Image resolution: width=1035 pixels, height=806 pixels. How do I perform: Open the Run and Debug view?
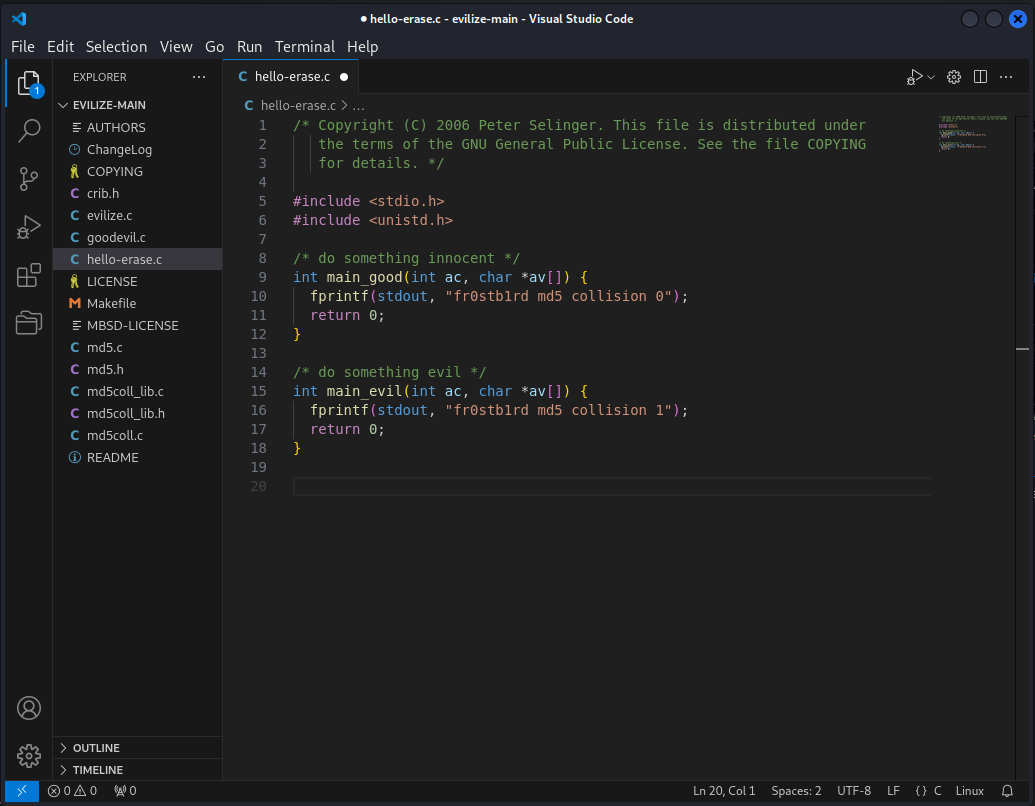29,227
